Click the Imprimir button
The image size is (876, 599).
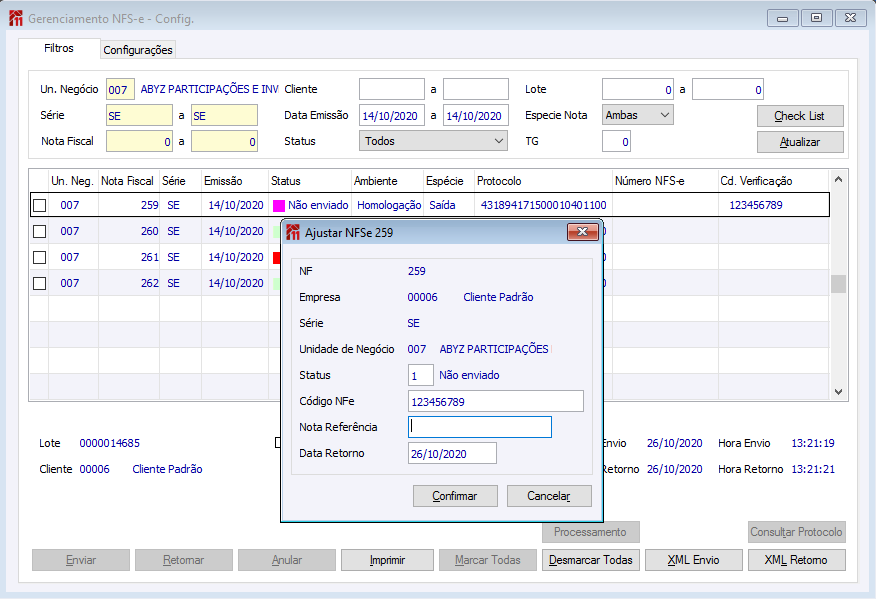[x=387, y=560]
